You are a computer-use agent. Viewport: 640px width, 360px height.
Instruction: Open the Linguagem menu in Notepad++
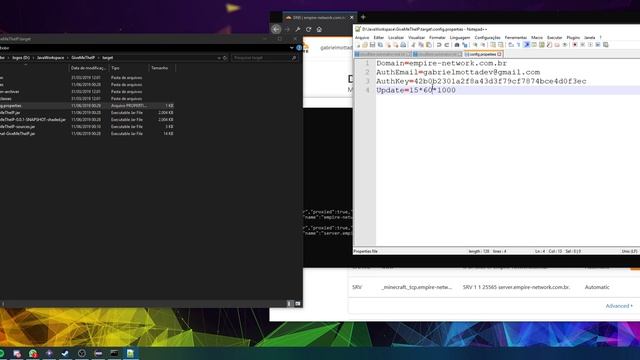point(460,38)
